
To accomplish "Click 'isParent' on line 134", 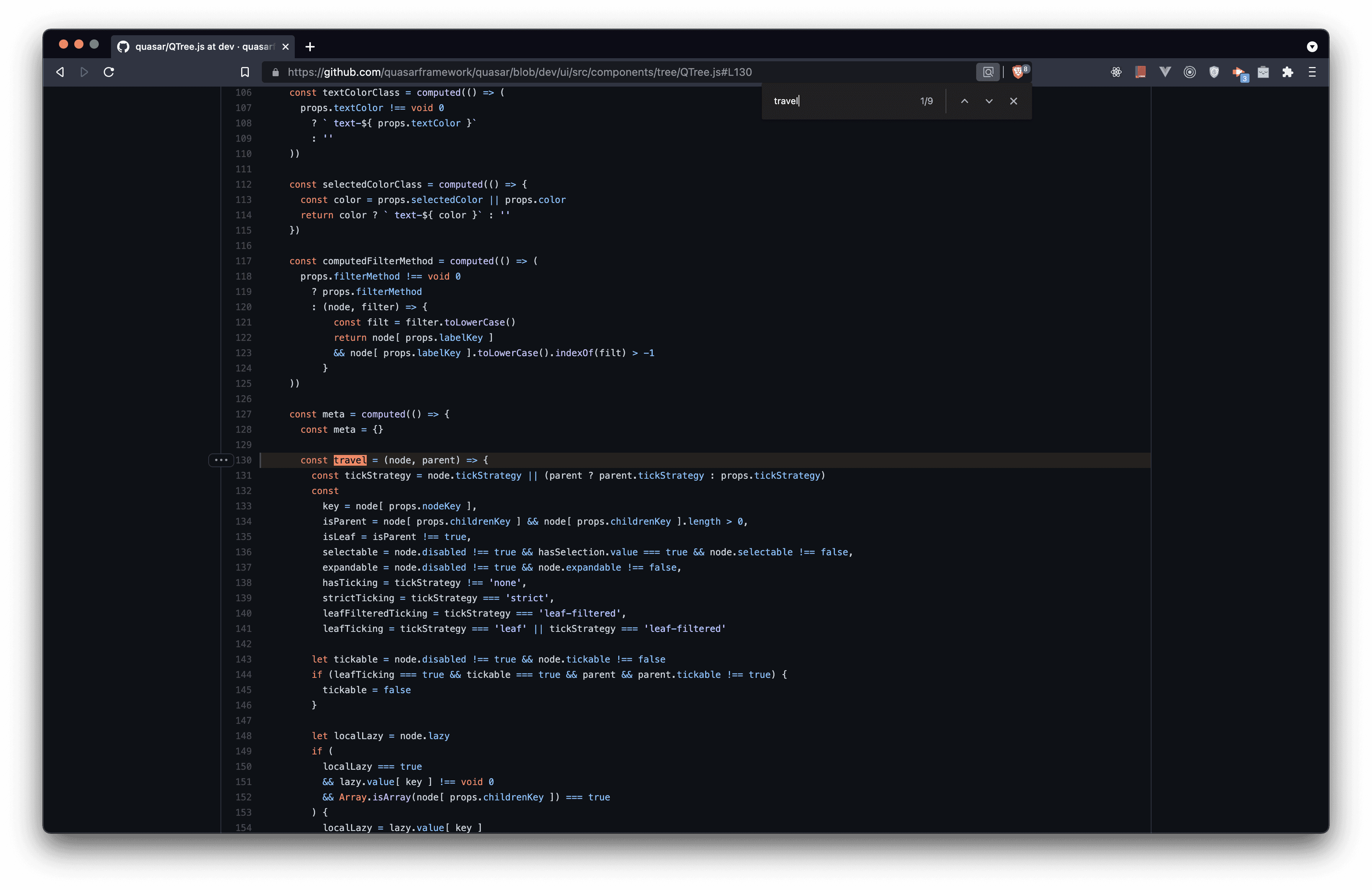I will 345,521.
